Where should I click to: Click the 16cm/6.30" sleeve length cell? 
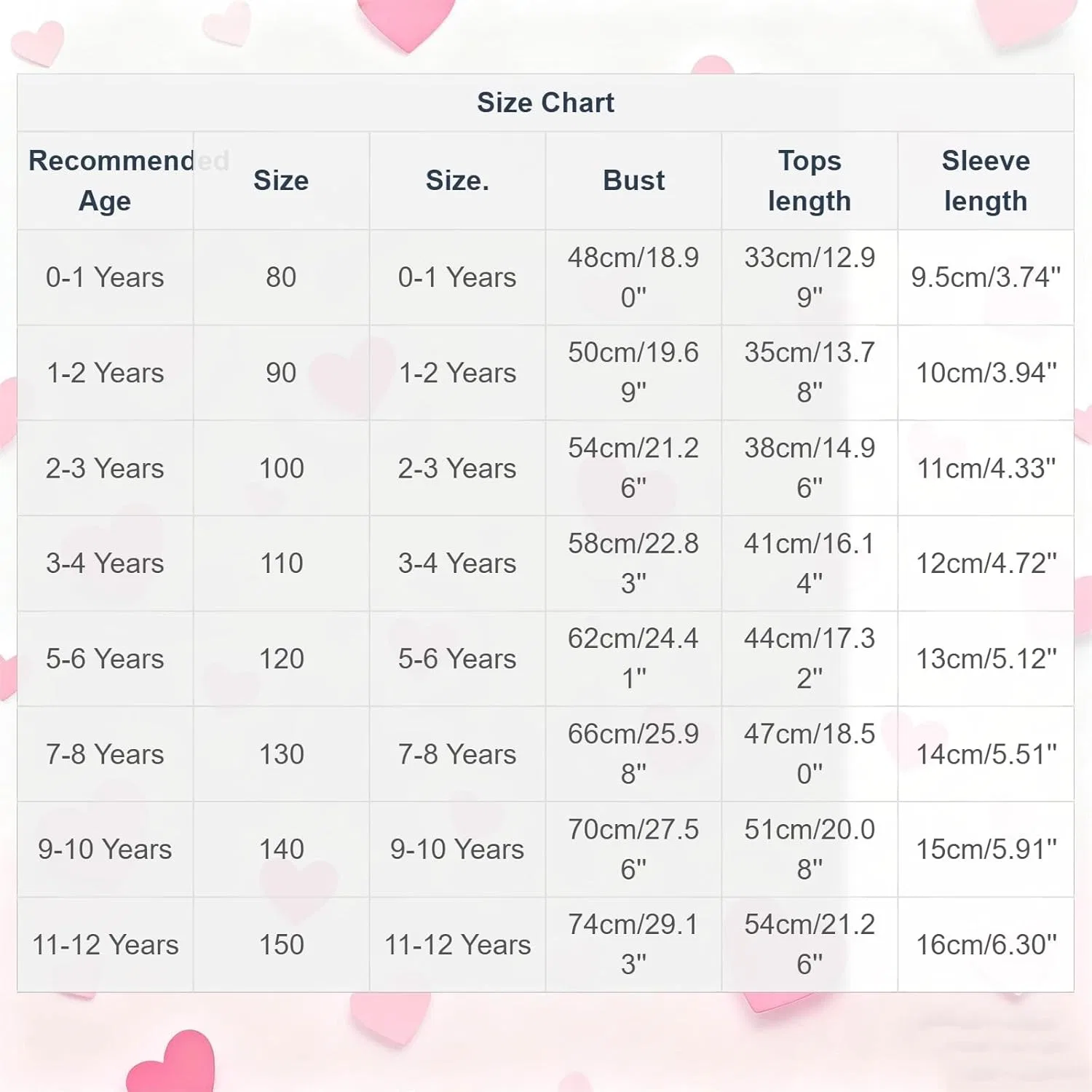[x=986, y=945]
